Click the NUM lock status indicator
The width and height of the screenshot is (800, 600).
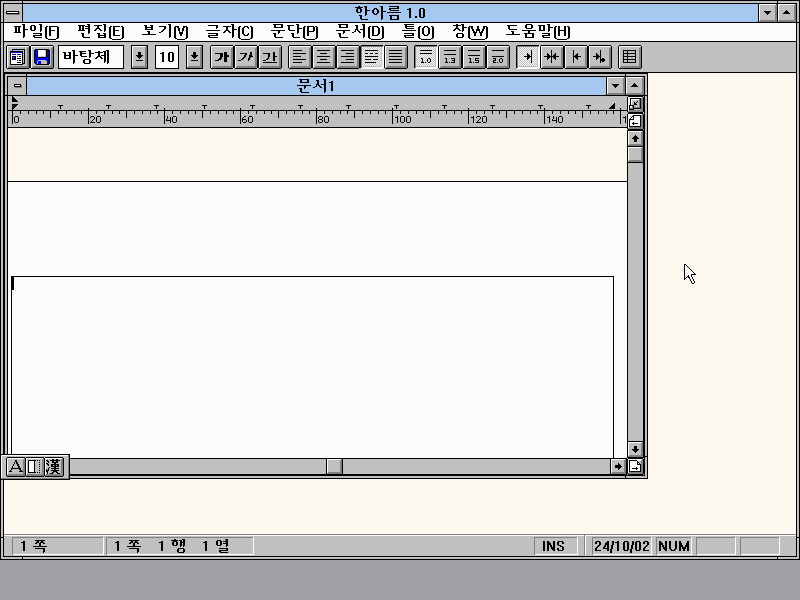coord(673,546)
